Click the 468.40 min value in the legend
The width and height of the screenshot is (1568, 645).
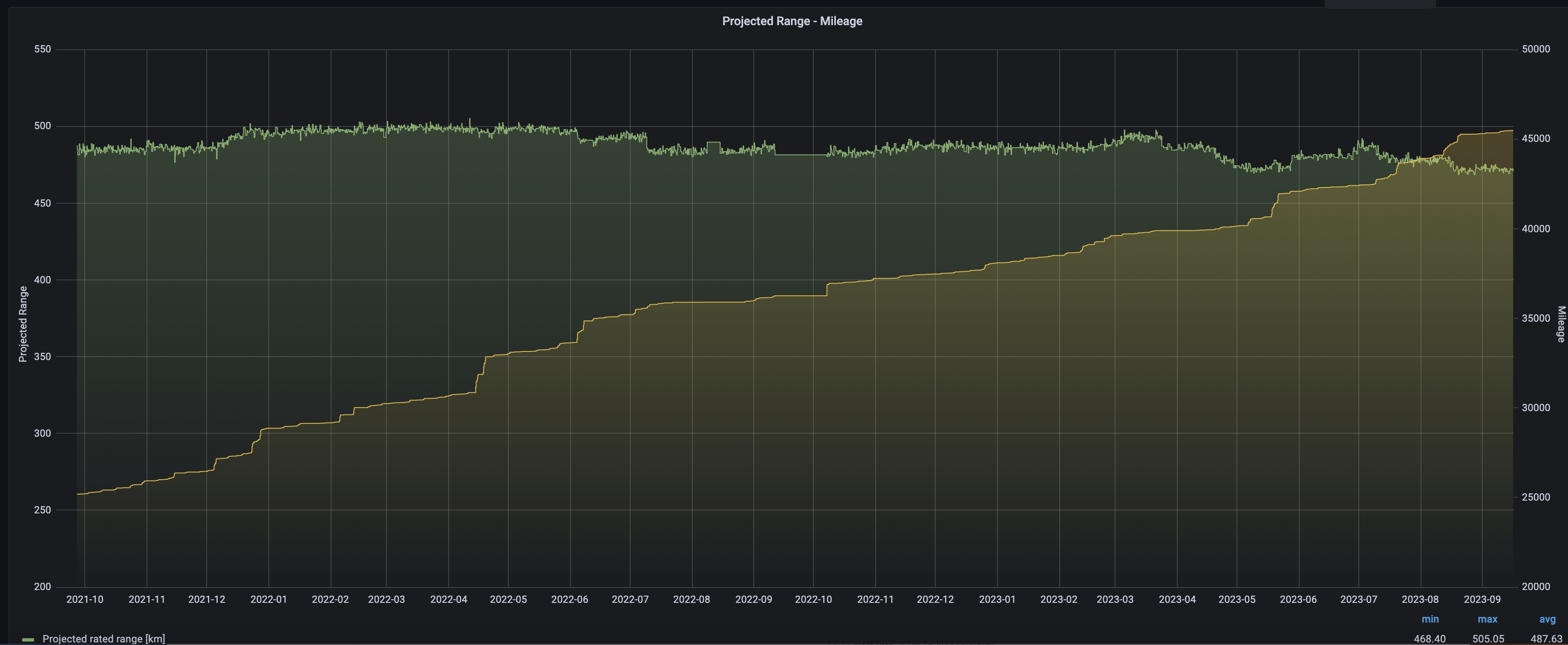pos(1429,639)
